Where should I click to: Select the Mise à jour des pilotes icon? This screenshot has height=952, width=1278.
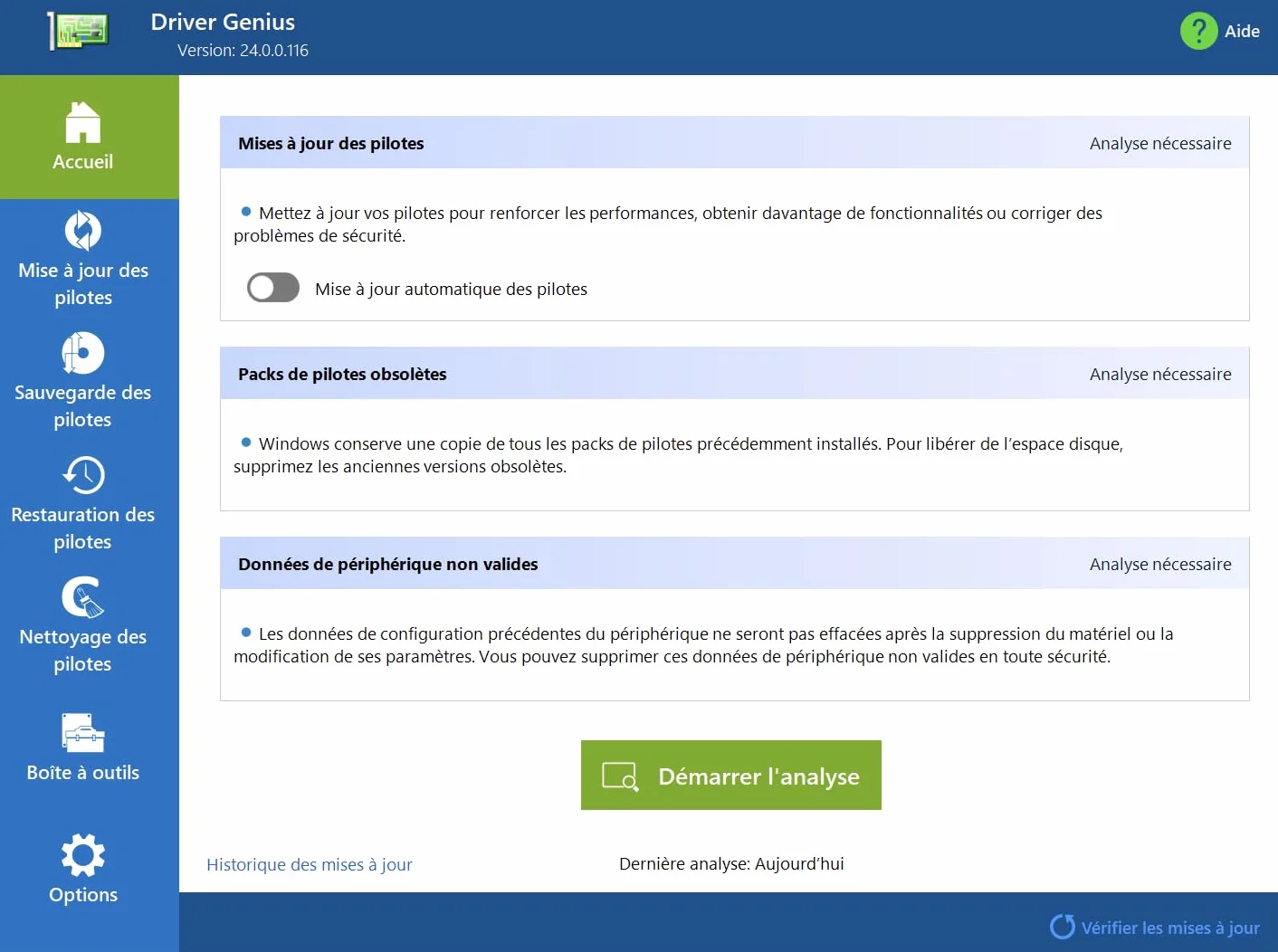(x=83, y=231)
